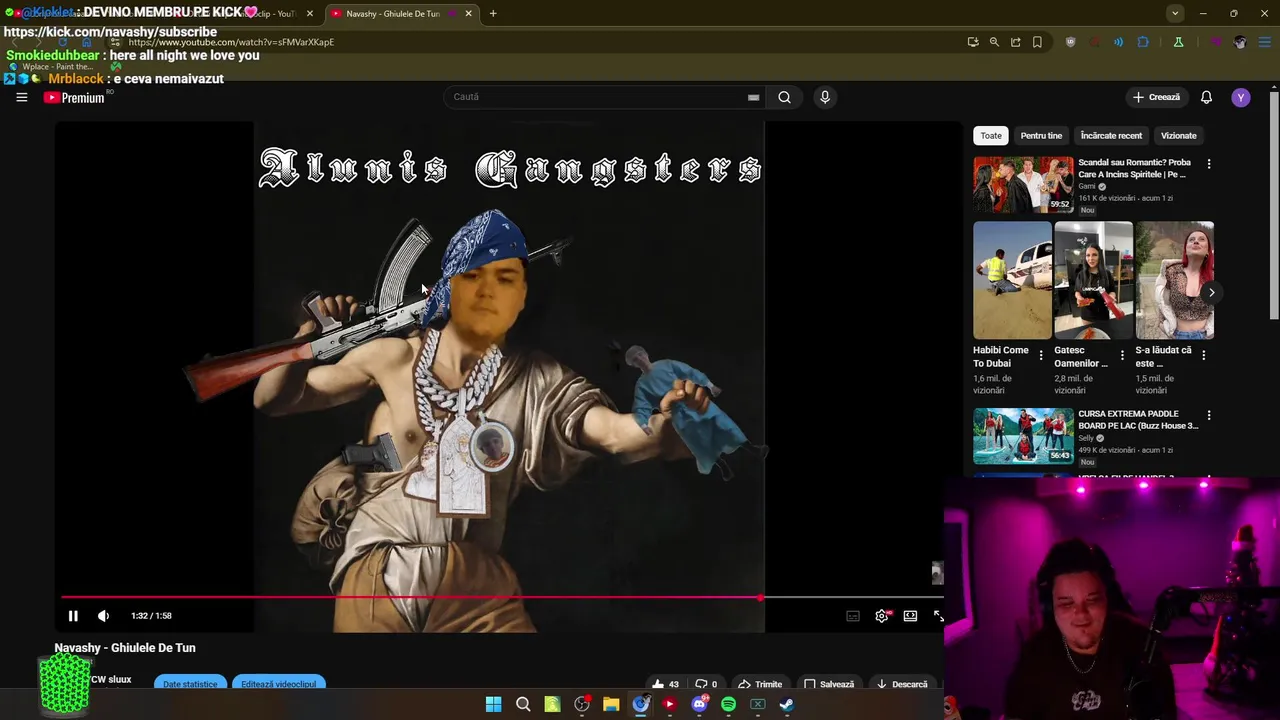
Task: Open Steam from the taskbar
Action: 787,704
